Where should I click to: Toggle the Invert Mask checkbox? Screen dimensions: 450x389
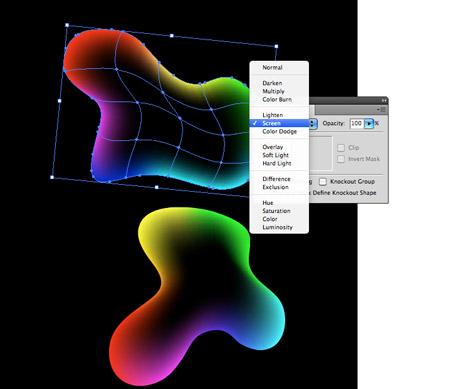341,159
